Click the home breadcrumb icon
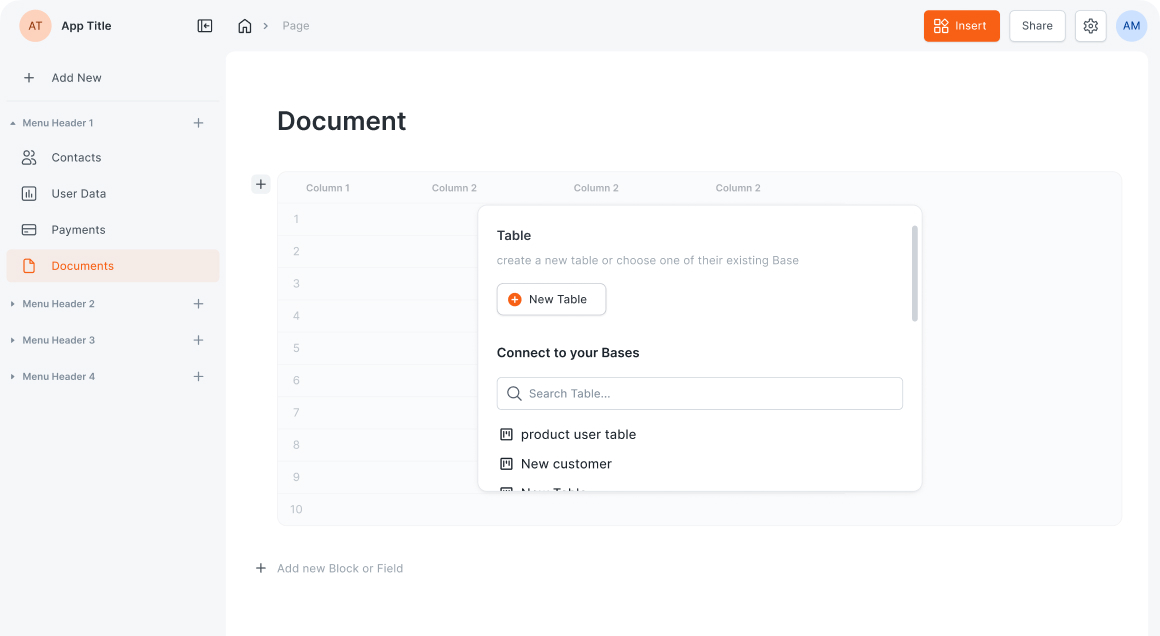This screenshot has width=1160, height=636. [x=245, y=25]
